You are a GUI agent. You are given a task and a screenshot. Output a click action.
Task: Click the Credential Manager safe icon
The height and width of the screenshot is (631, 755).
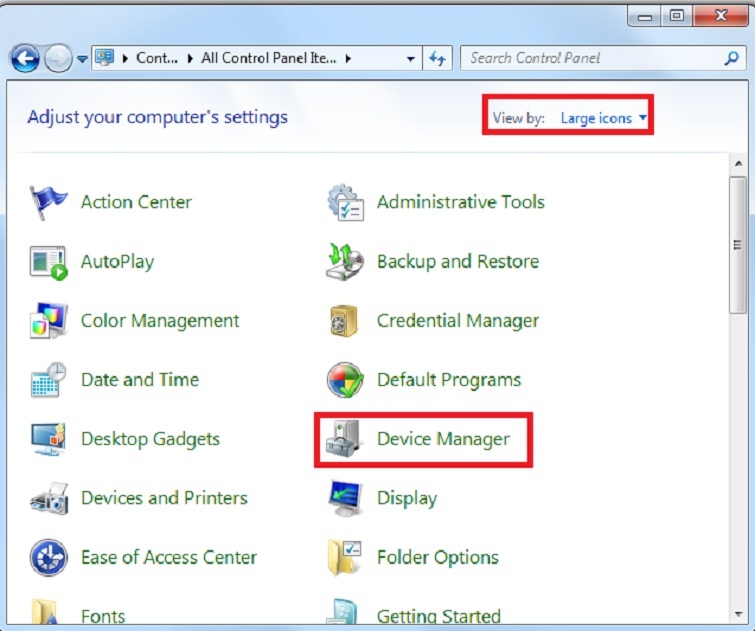coord(345,321)
